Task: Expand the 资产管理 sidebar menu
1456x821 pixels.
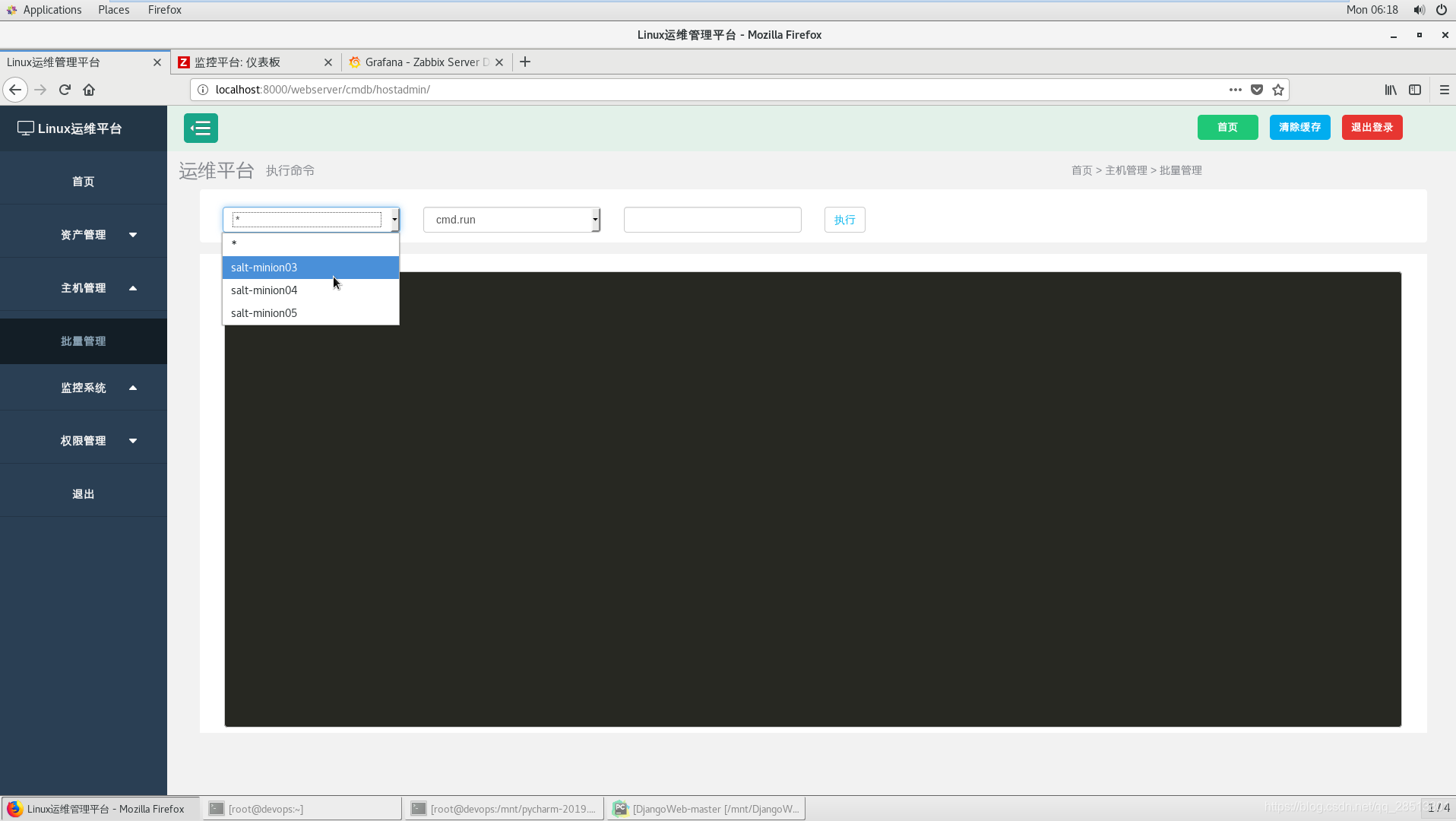Action: (x=84, y=235)
